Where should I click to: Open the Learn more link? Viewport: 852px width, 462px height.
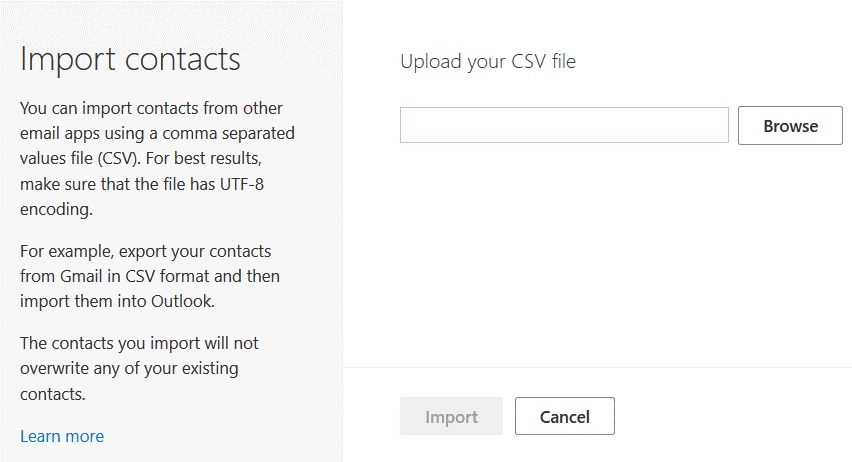(x=62, y=436)
